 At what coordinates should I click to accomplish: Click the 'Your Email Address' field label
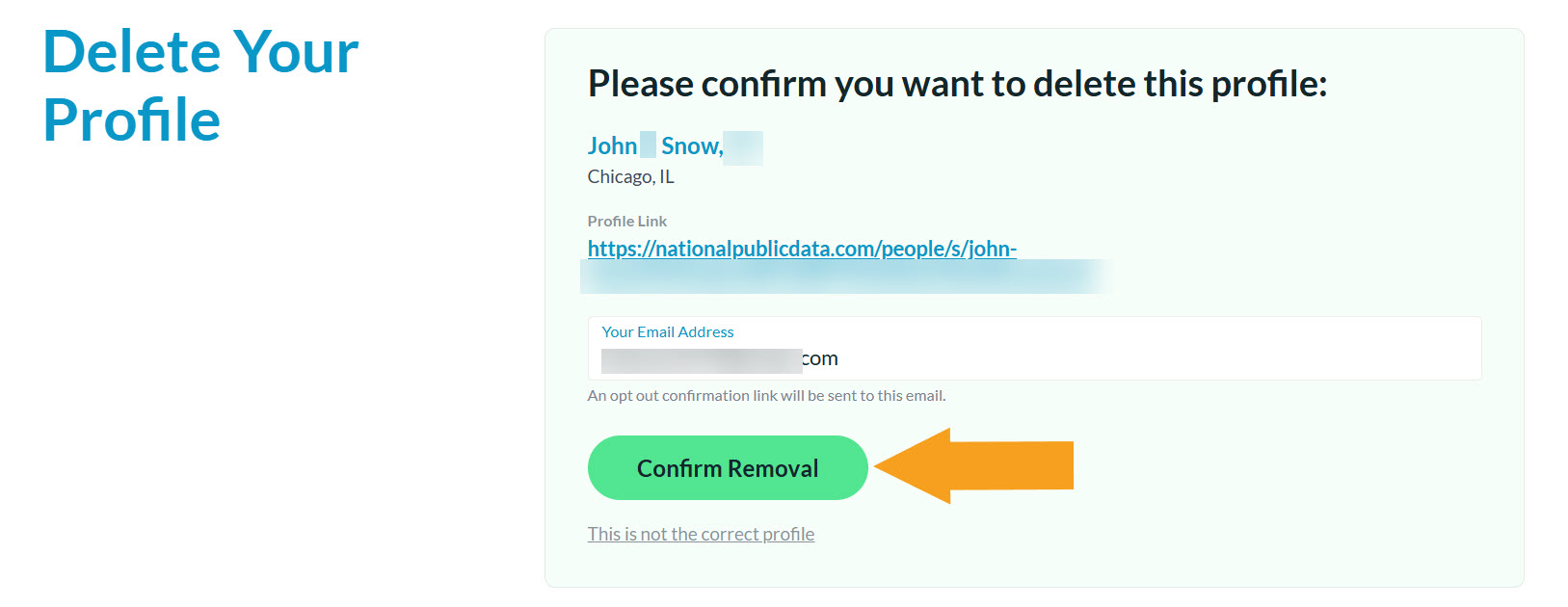coord(668,331)
